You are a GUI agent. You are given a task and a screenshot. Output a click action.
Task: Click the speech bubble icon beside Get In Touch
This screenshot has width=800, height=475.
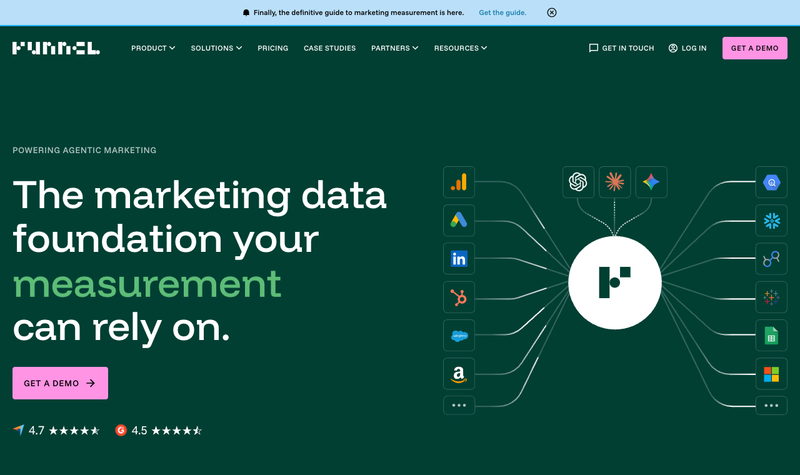pyautogui.click(x=593, y=48)
